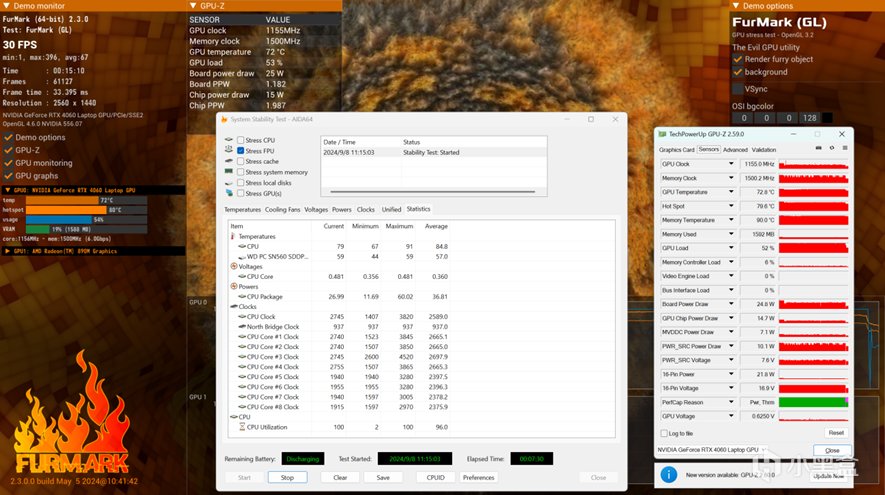Switch to the Voltages tab in AIDA64
885x495 pixels.
pyautogui.click(x=316, y=209)
